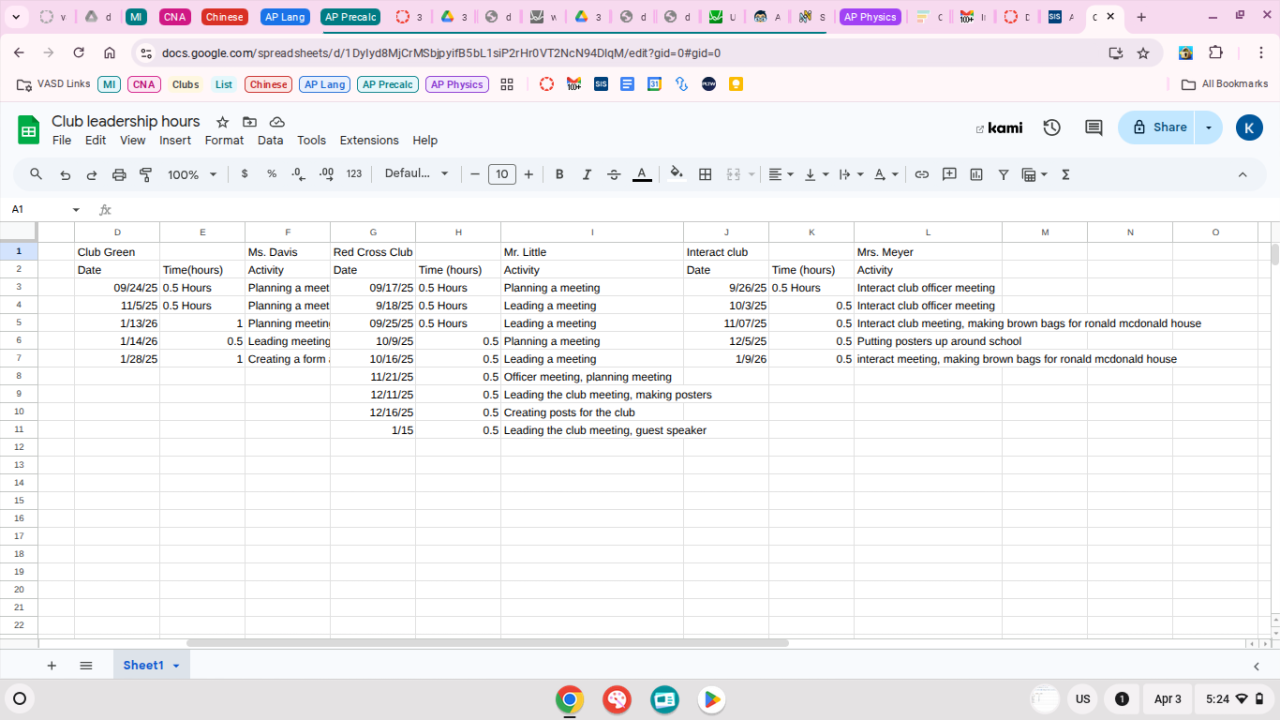Click the font size input box
Screen dimensions: 1280x720
tap(502, 174)
